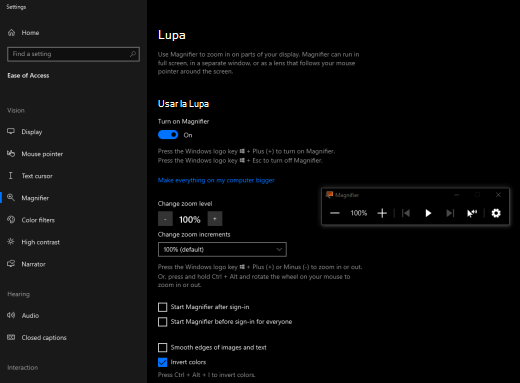This screenshot has width=520, height=383.
Task: Open Narrator settings
Action: 33,264
